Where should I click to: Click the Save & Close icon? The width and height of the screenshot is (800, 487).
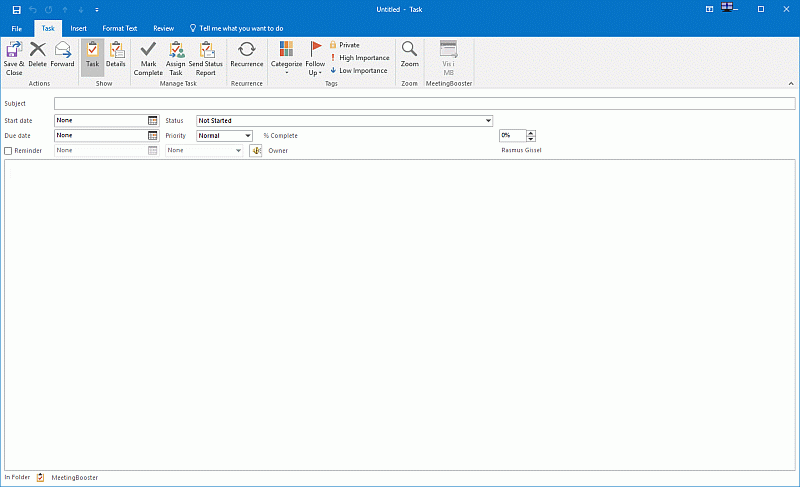(x=14, y=59)
